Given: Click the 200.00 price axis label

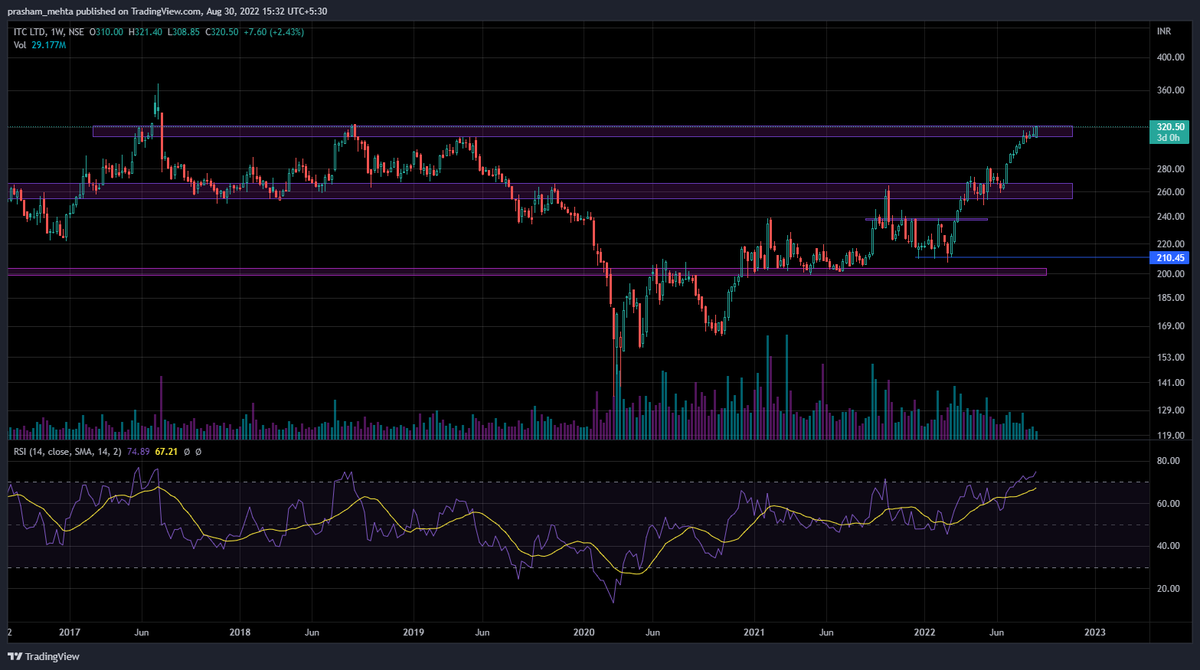Looking at the screenshot, I should 1170,273.
